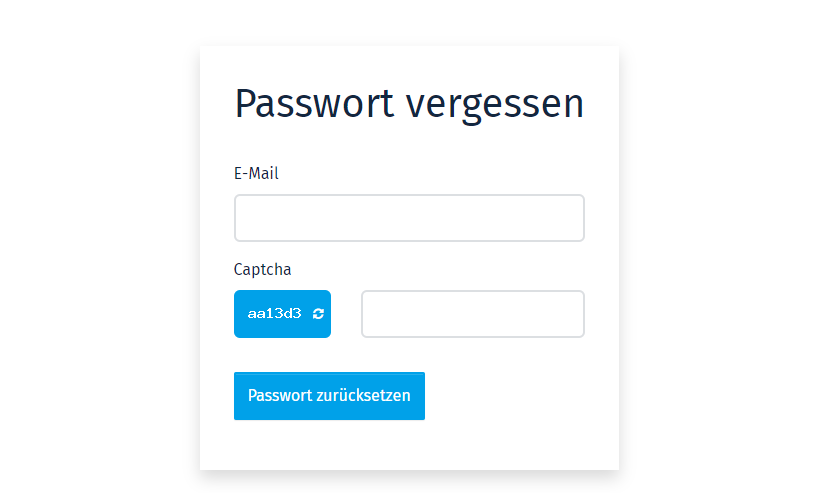This screenshot has height=493, width=831.
Task: Click the Captcha field label
Action: click(x=262, y=270)
